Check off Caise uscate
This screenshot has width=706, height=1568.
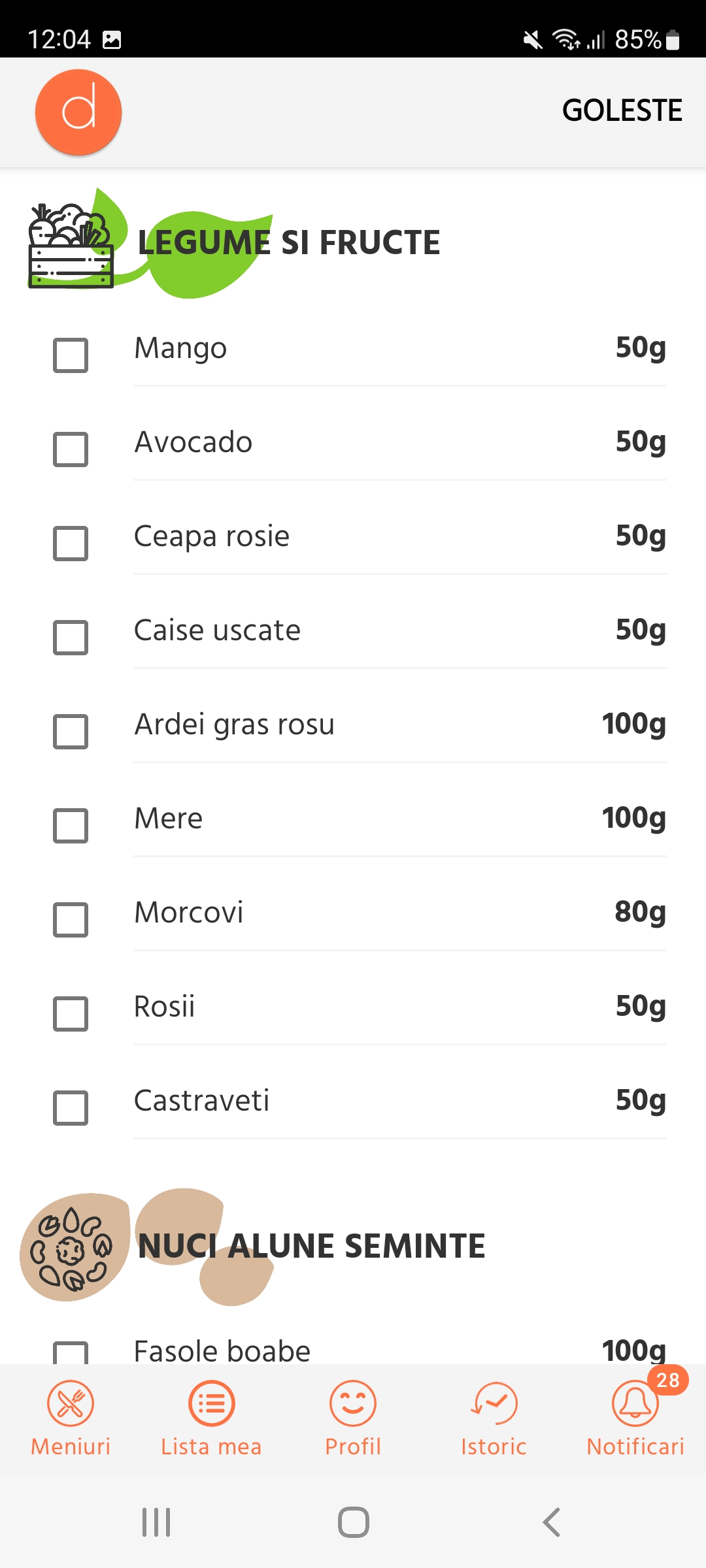71,638
